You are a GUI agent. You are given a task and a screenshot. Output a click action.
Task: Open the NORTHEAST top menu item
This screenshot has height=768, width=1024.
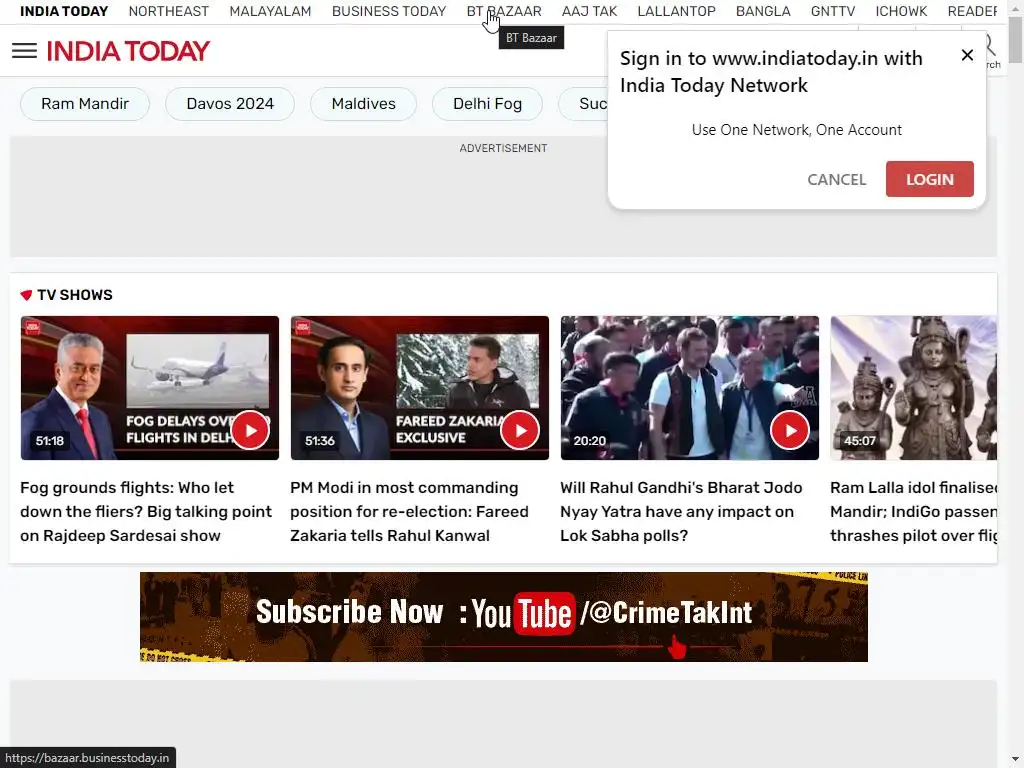(168, 11)
